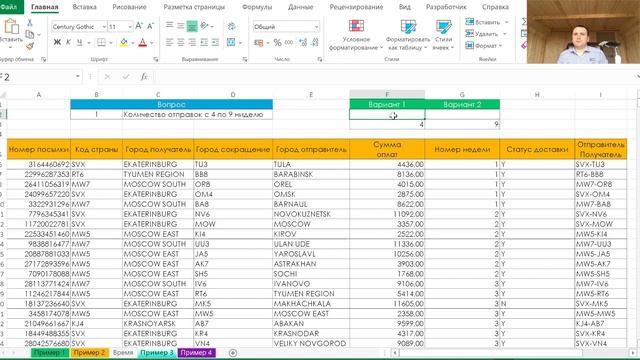Click the Вариант 1 green header cell
Screen dimensions: 640x360
click(x=387, y=104)
